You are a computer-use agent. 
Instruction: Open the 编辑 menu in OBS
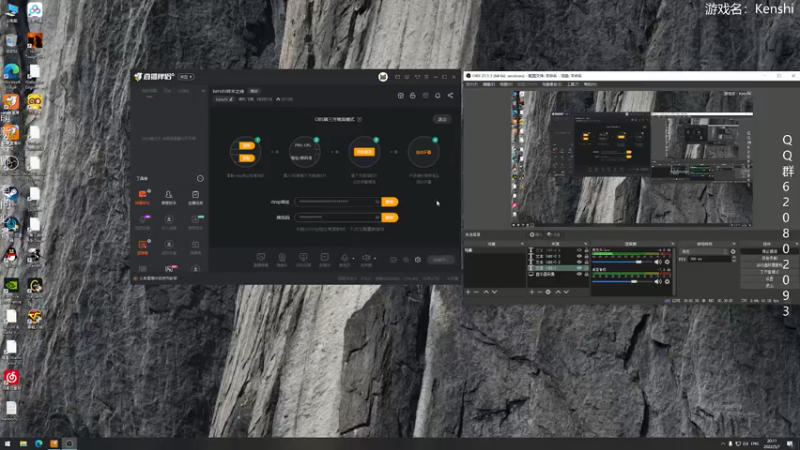coord(489,84)
